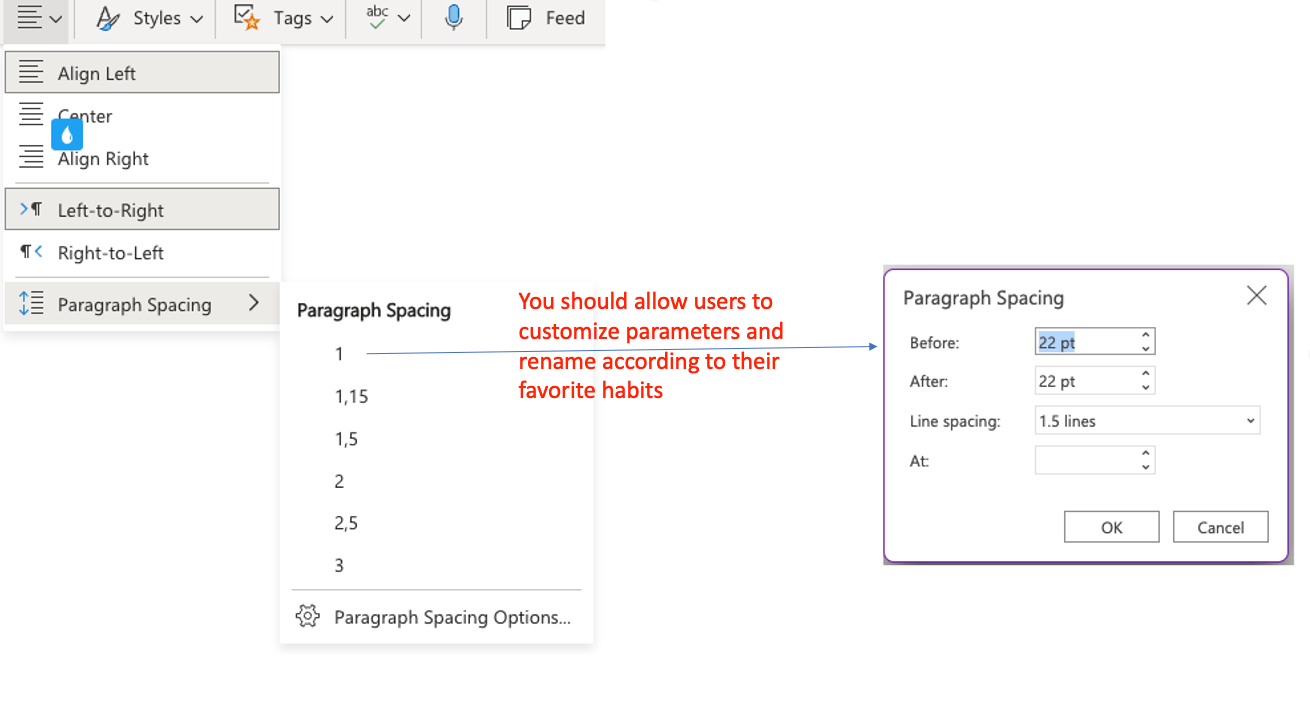Open the paragraph alignment dropdown in the toolbar
The width and height of the screenshot is (1310, 703).
40,18
